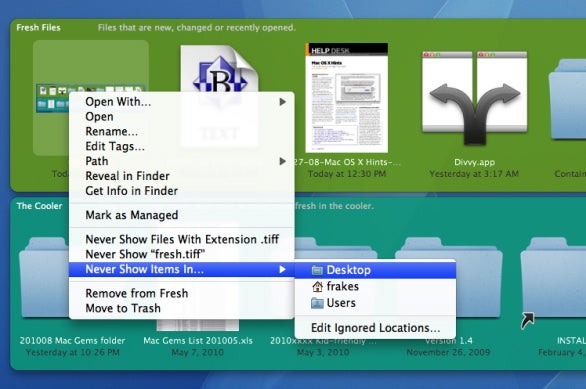Click the Divvy.app file name label
Screen dimensions: 586x389
475,162
